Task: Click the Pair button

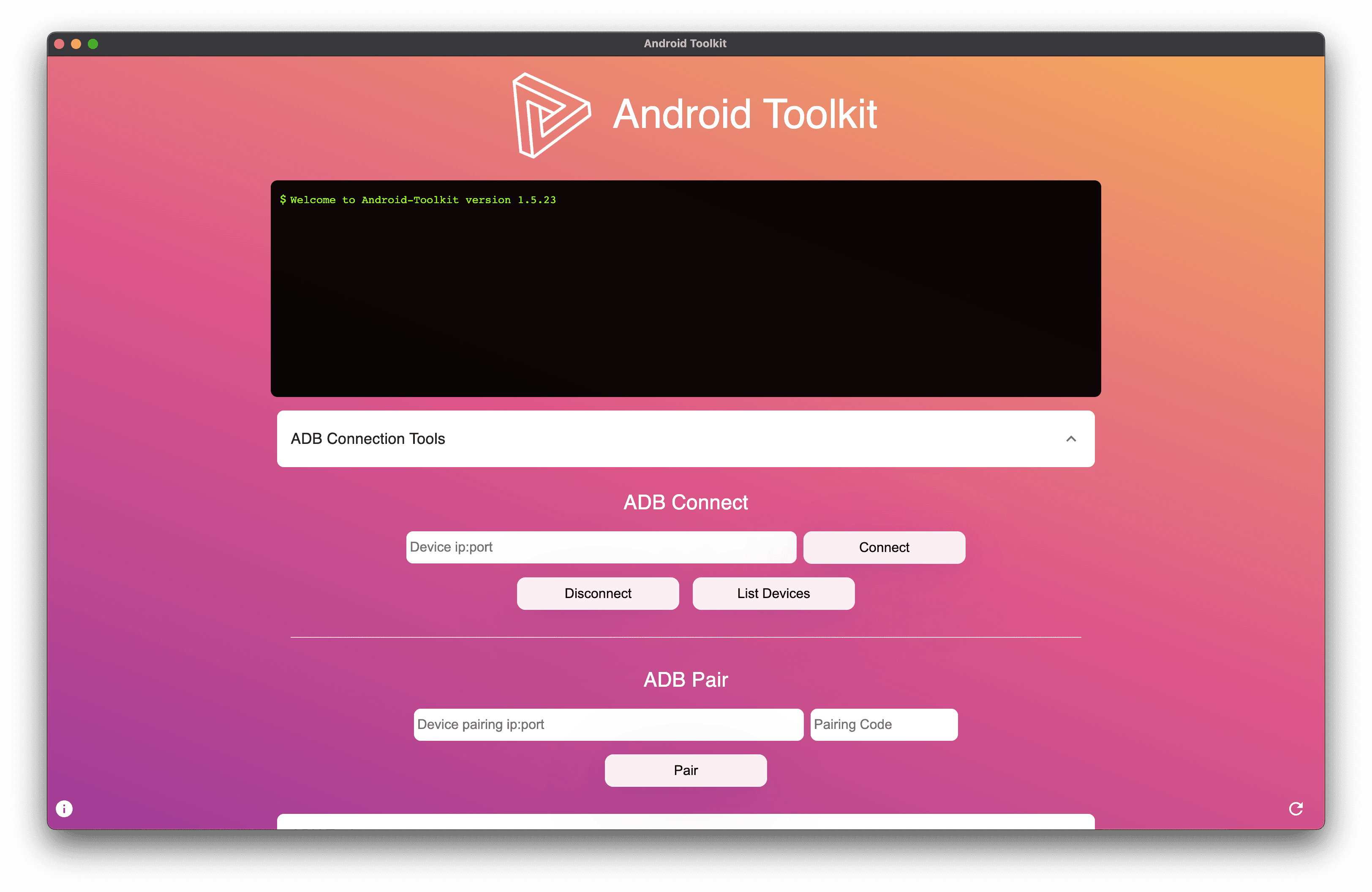Action: coord(686,770)
